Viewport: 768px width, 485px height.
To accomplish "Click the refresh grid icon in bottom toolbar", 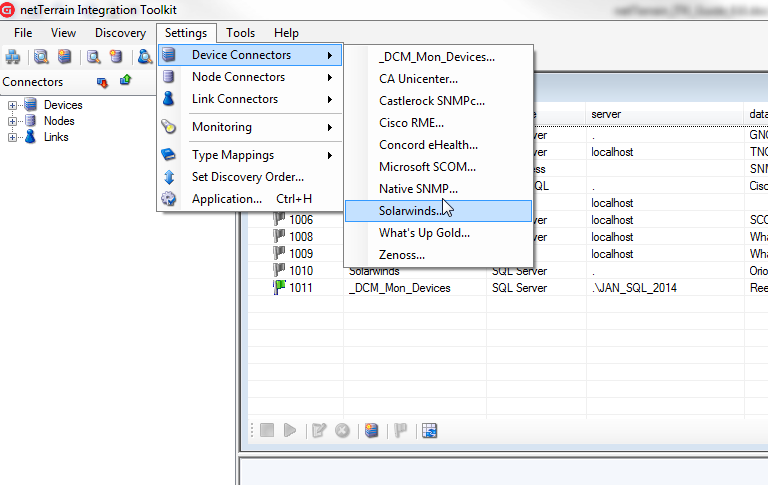I will (430, 431).
